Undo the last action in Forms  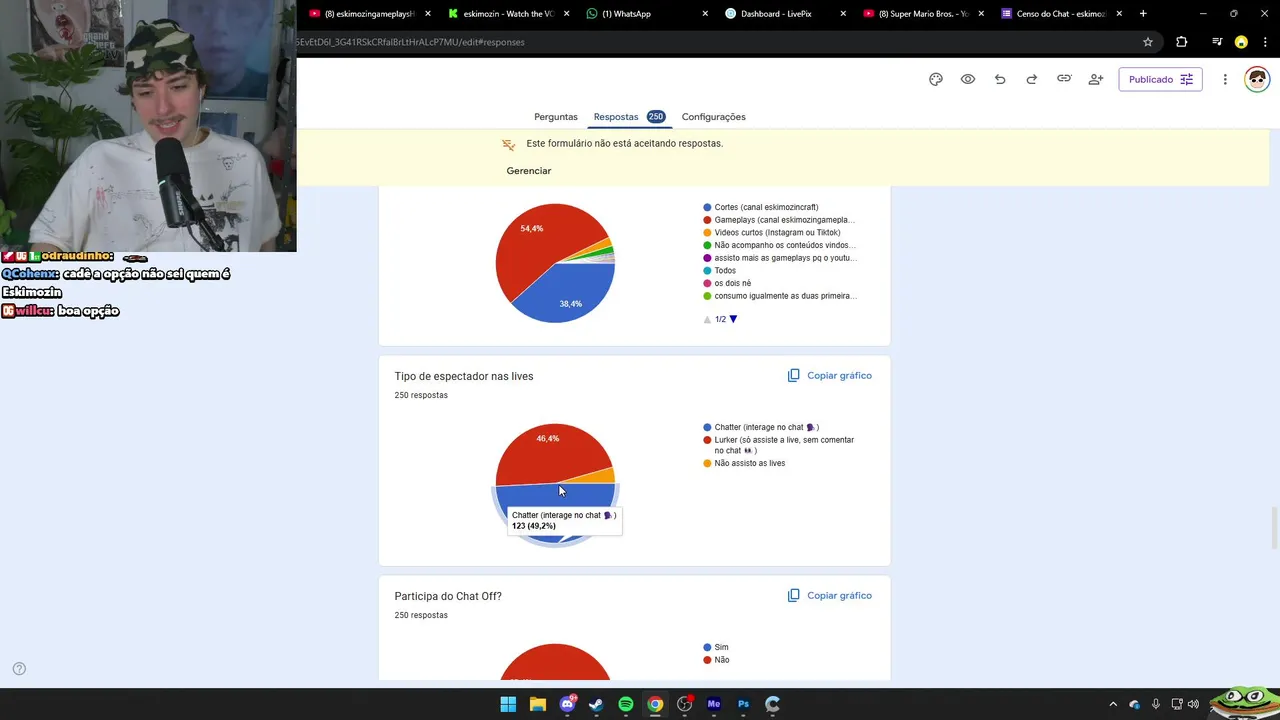1000,79
